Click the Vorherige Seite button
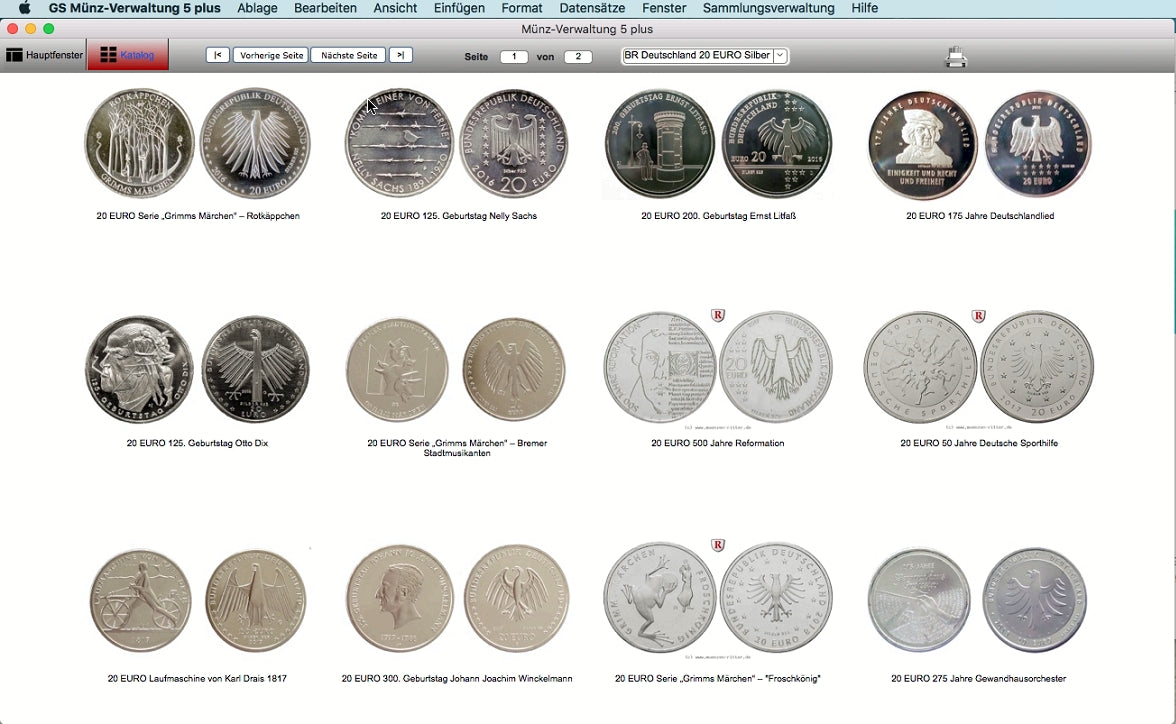Viewport: 1176px width, 724px height. 271,55
